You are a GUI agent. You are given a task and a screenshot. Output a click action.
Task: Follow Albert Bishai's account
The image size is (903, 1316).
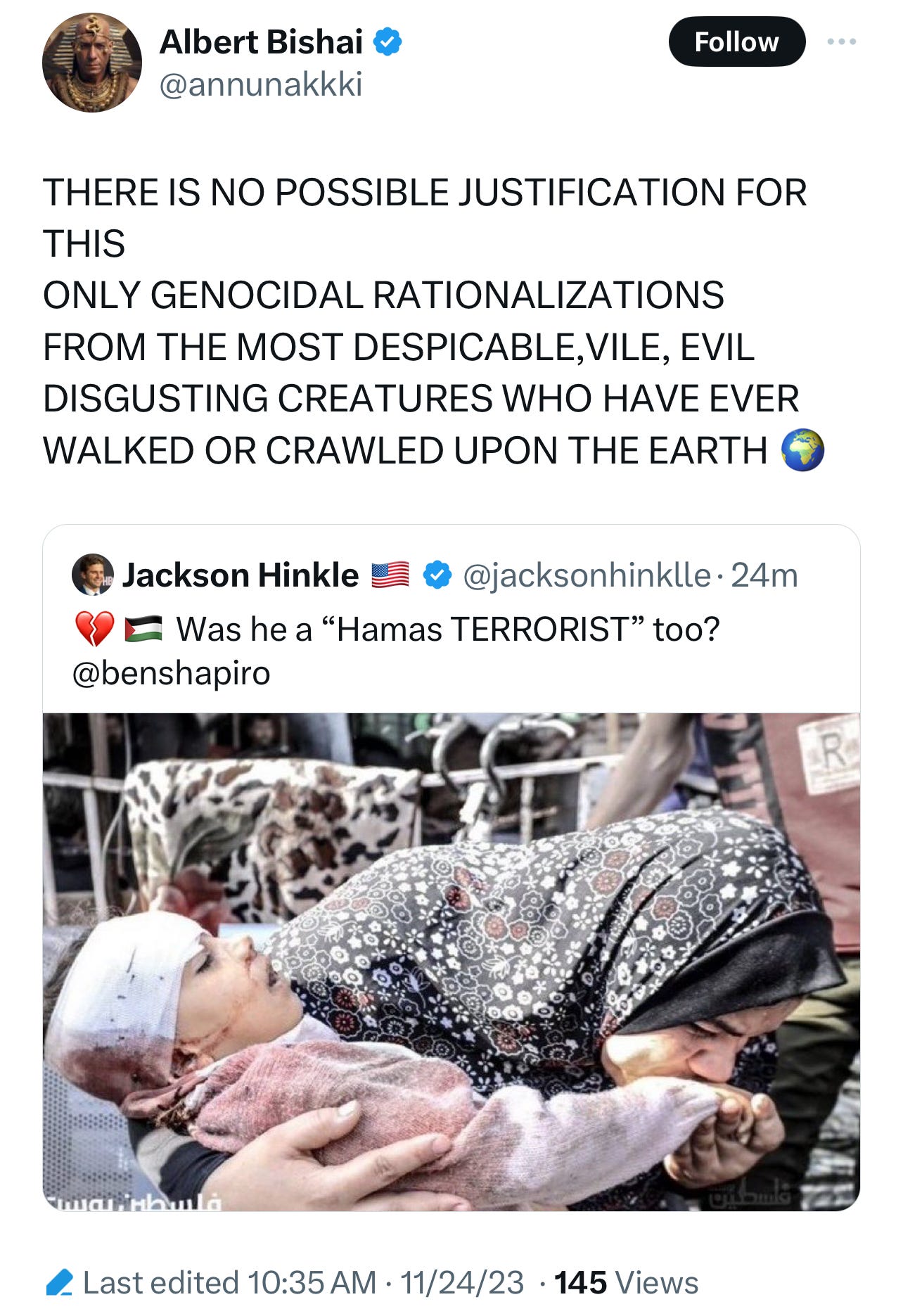point(737,42)
